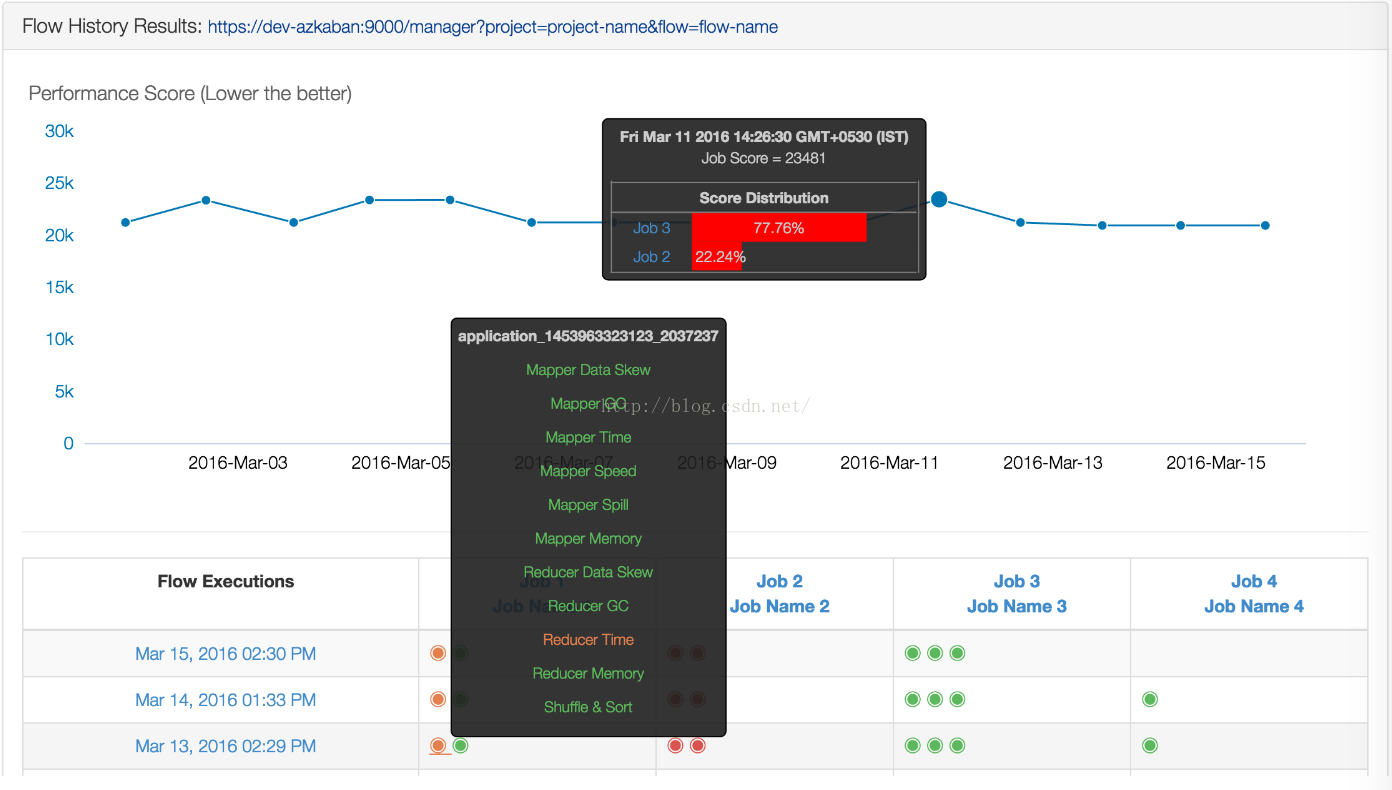Click Mapper Speed in the heuristics popup
1392x790 pixels.
coord(588,471)
